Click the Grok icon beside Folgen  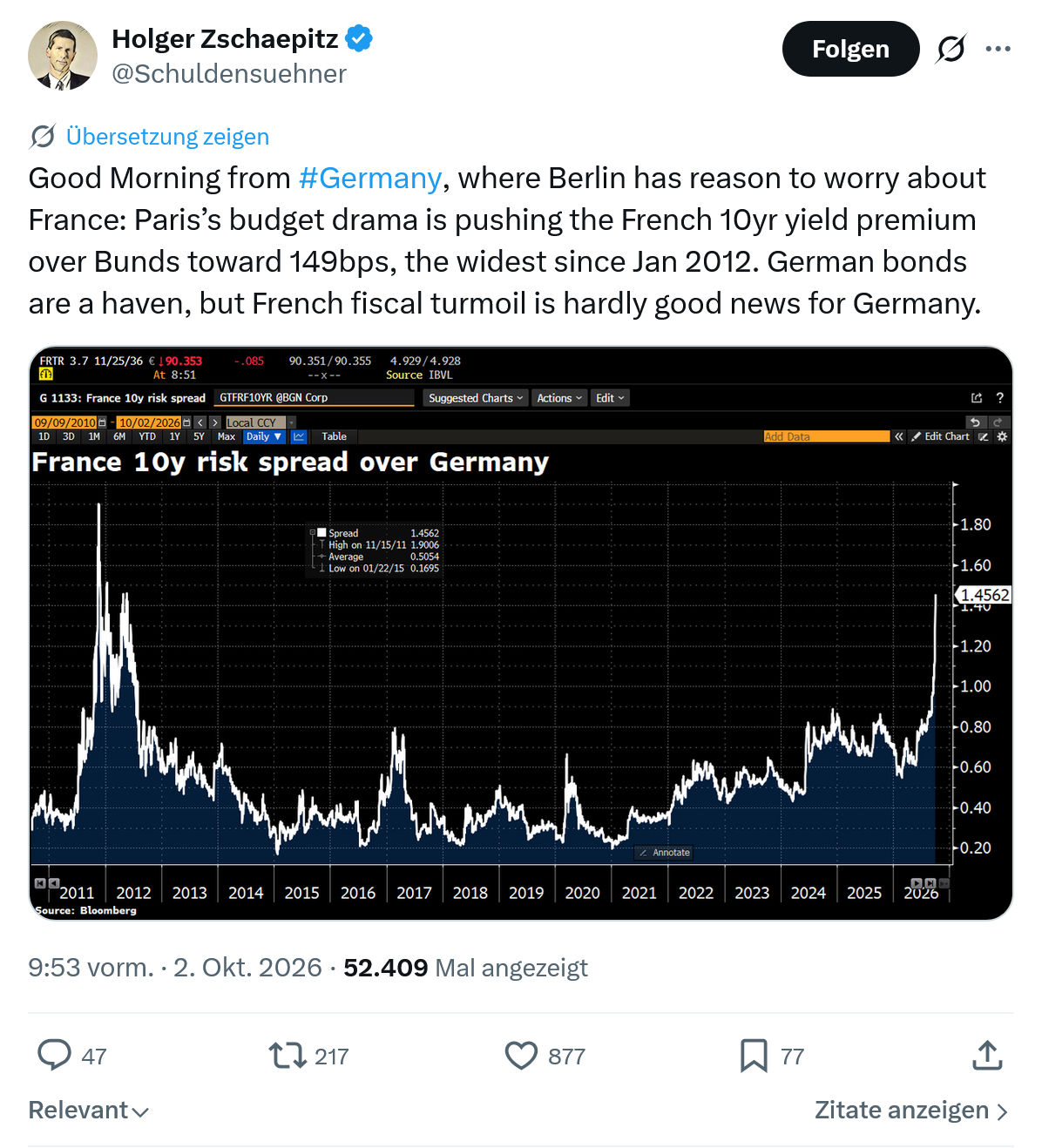(x=951, y=49)
